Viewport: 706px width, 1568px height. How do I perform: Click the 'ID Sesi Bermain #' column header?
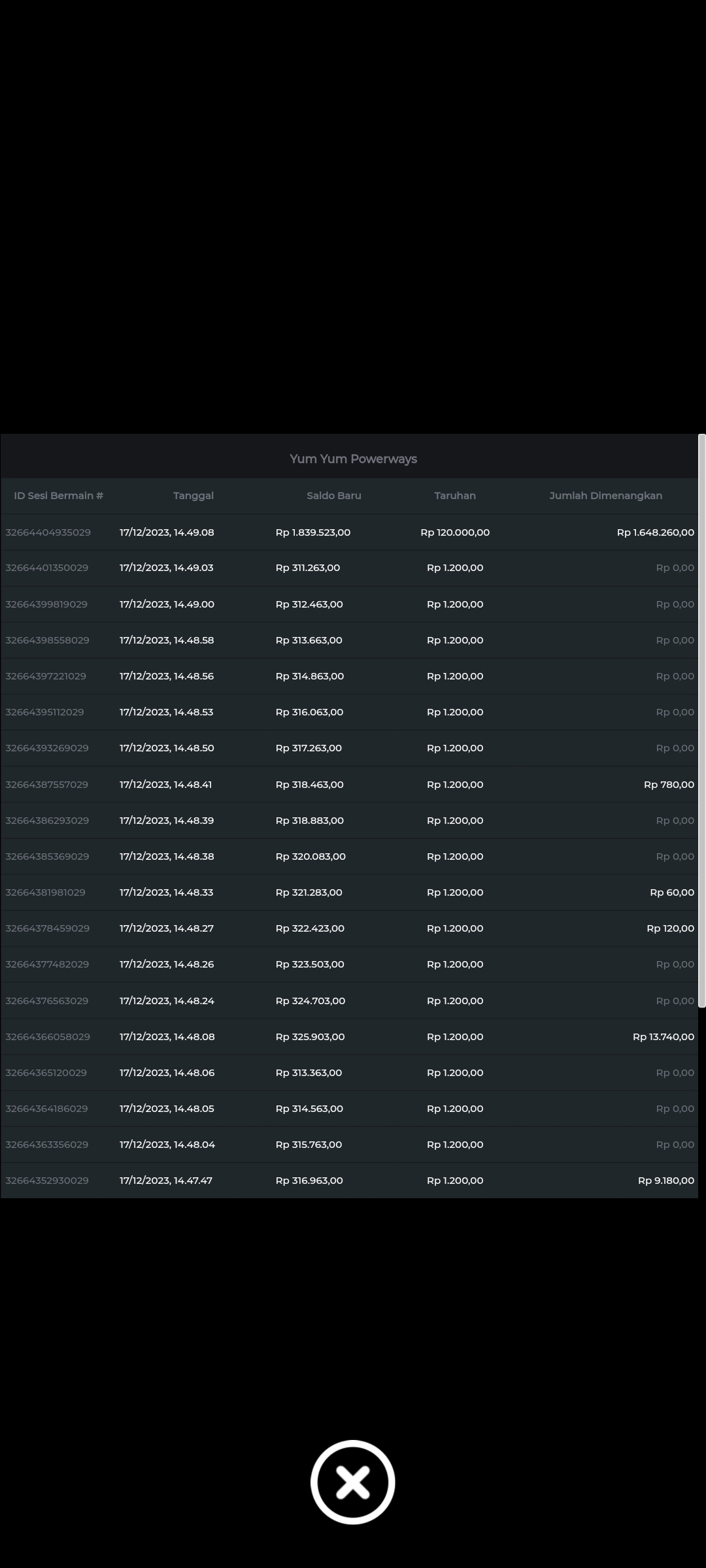coord(58,496)
